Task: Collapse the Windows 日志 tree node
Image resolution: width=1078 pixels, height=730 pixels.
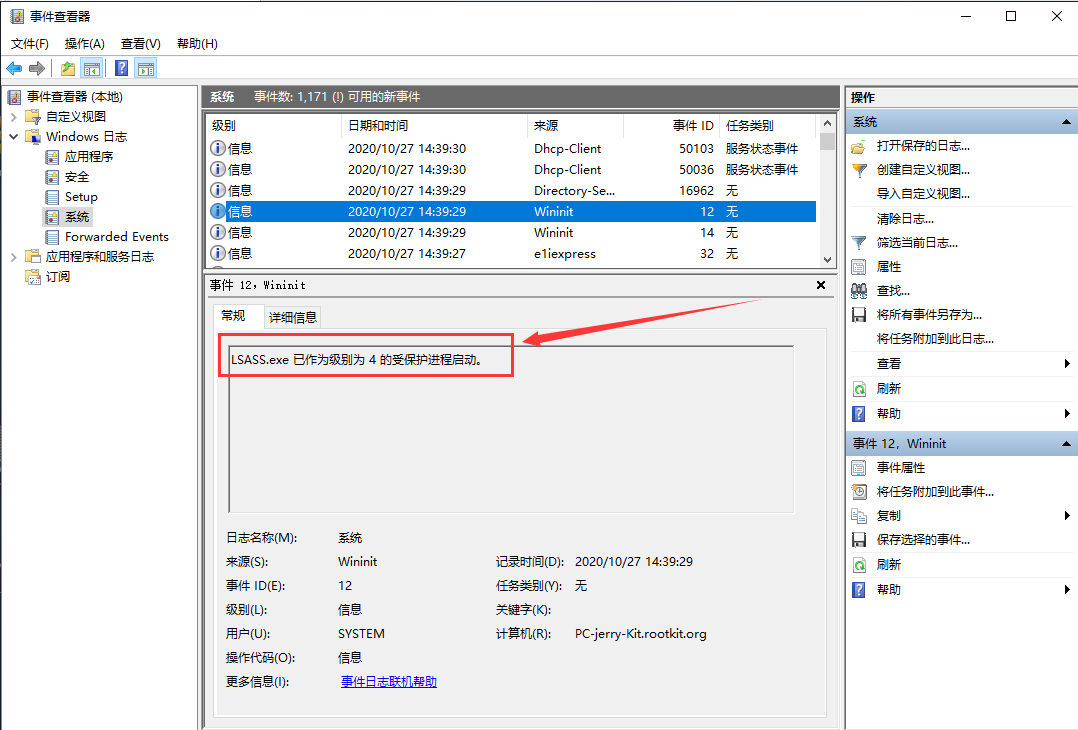Action: coord(14,137)
